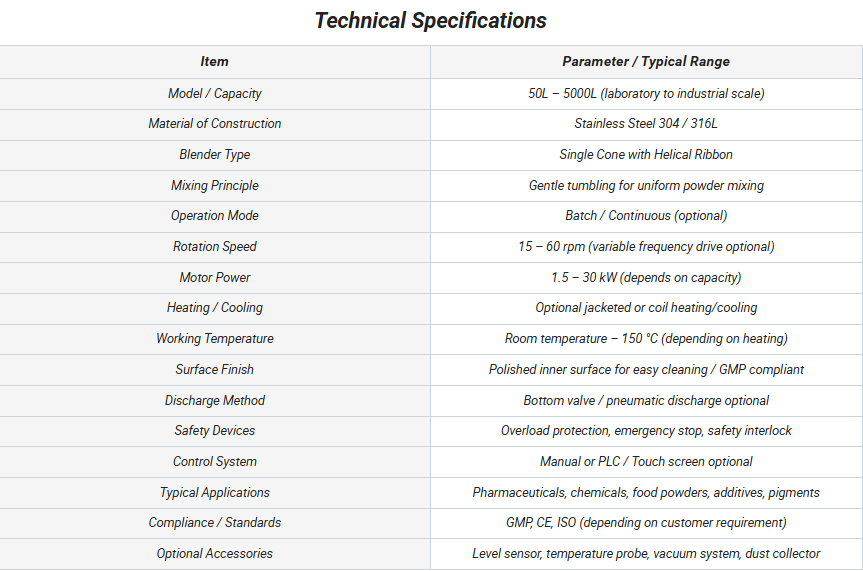Select the Parameter / Typical Range header
This screenshot has height=571, width=863.
point(646,62)
